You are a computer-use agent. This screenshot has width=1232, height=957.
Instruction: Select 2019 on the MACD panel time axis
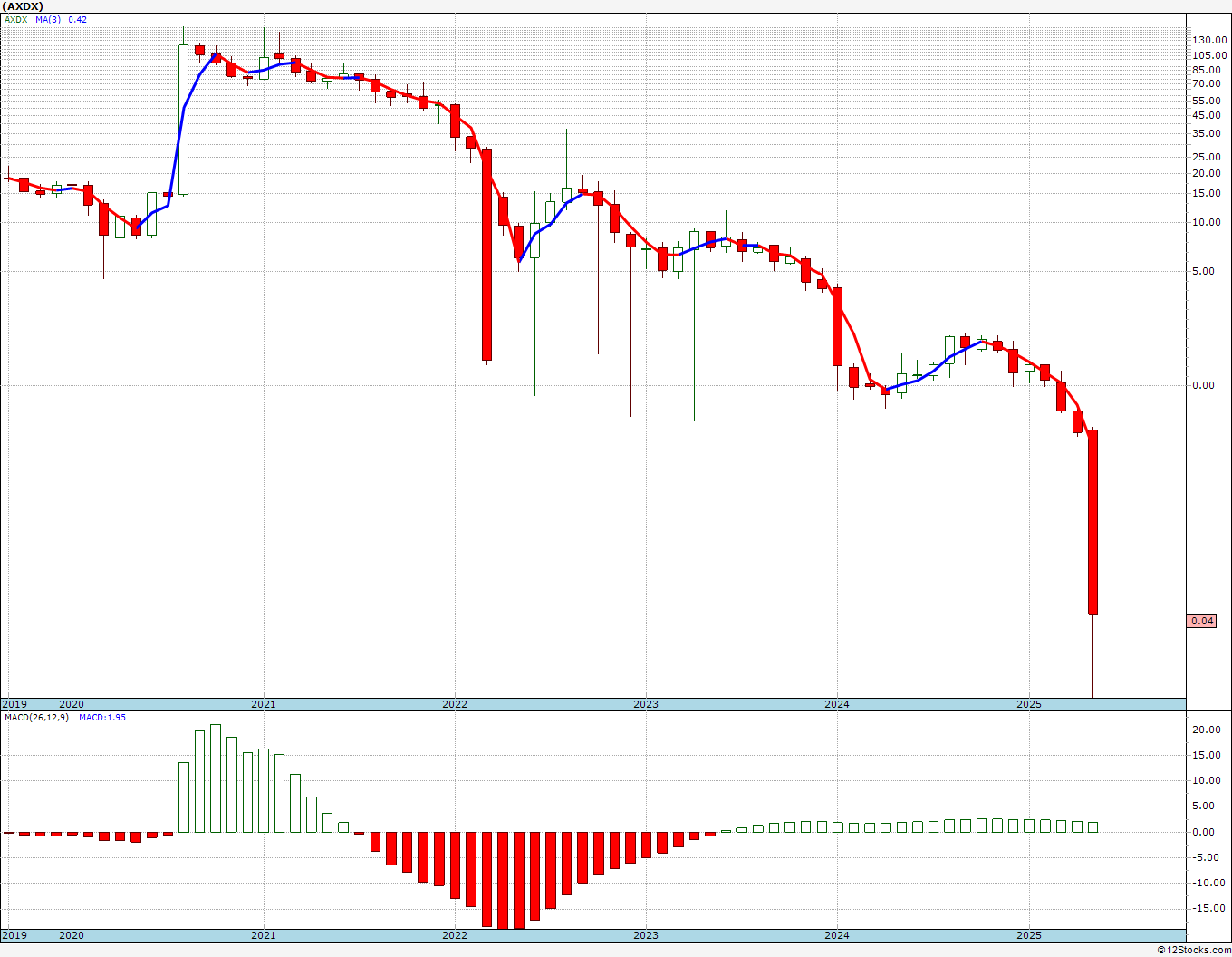14,935
